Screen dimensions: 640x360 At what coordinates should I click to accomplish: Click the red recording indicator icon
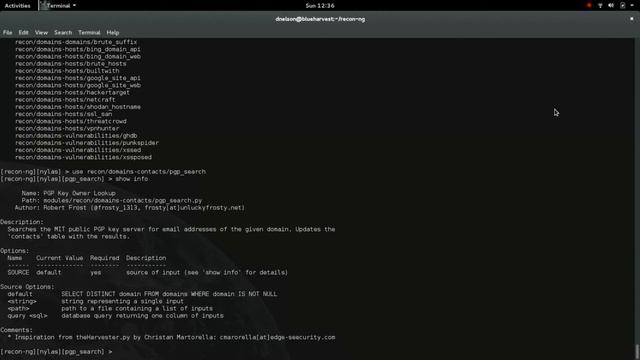click(x=589, y=6)
